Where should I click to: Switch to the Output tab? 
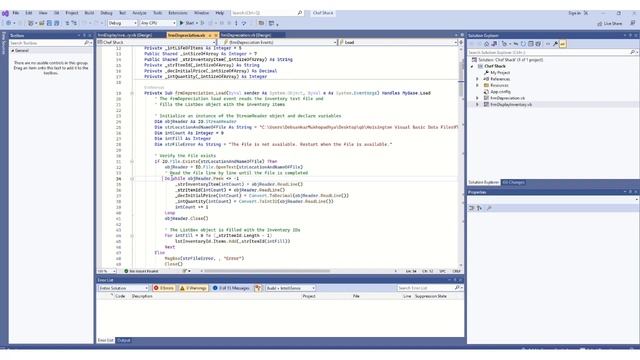coord(124,340)
